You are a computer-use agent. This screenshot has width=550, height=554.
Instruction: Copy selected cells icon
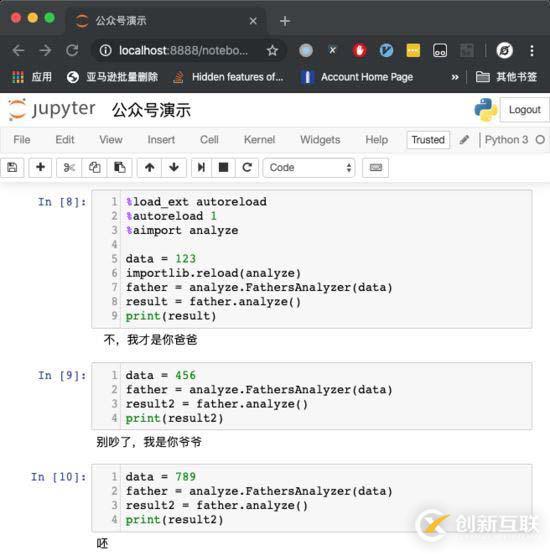pyautogui.click(x=94, y=167)
